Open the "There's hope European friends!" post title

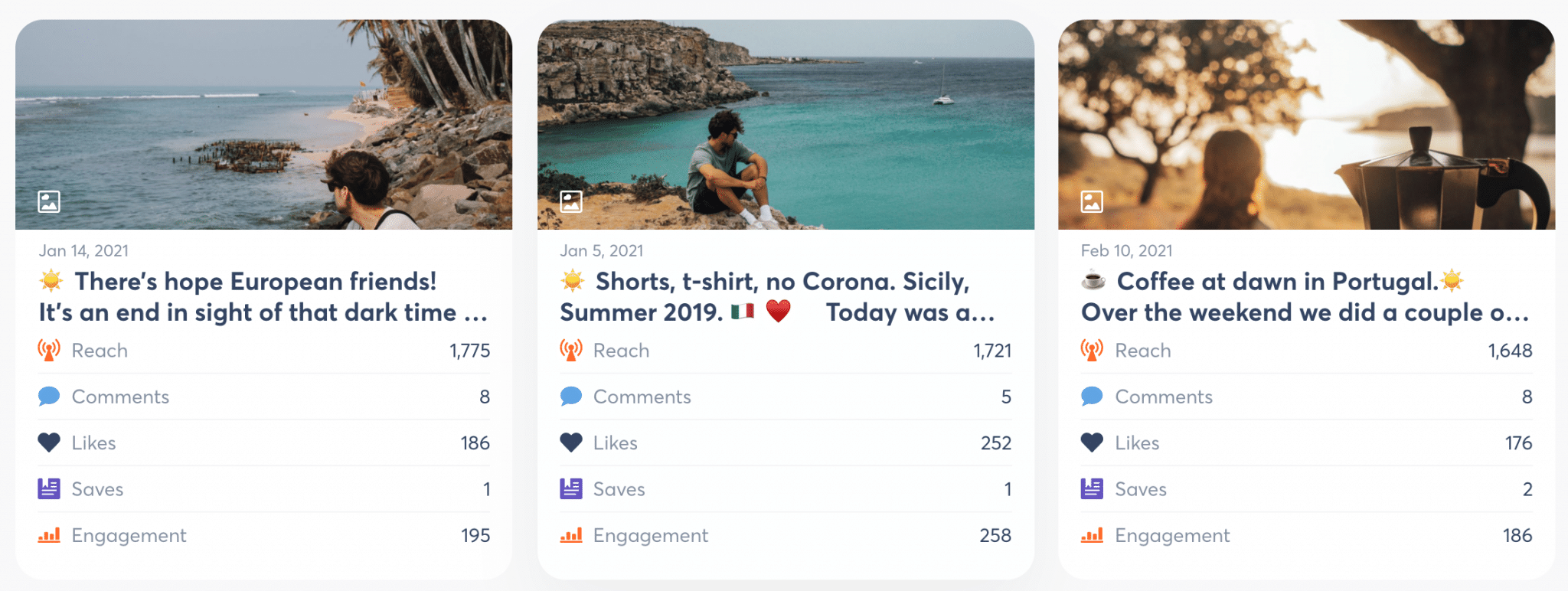[256, 282]
